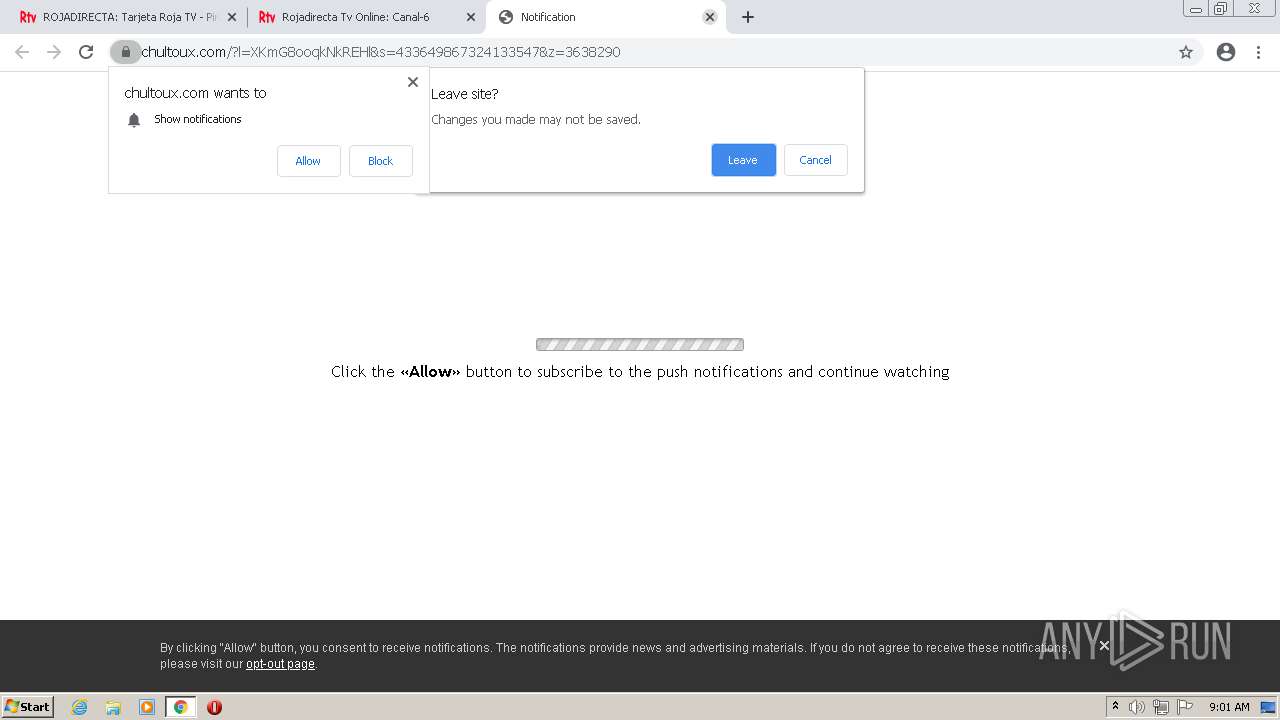The image size is (1280, 720).
Task: Show hidden system tray icons arrow
Action: tap(1115, 707)
